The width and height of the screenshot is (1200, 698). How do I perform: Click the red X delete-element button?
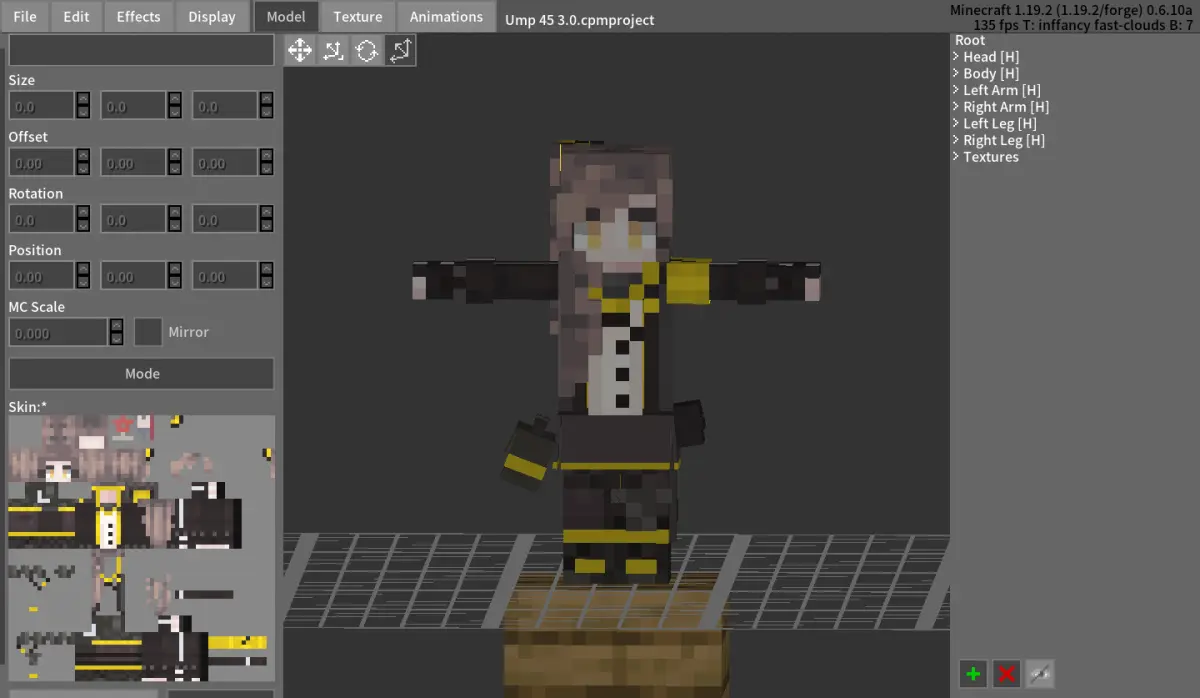pos(1007,673)
